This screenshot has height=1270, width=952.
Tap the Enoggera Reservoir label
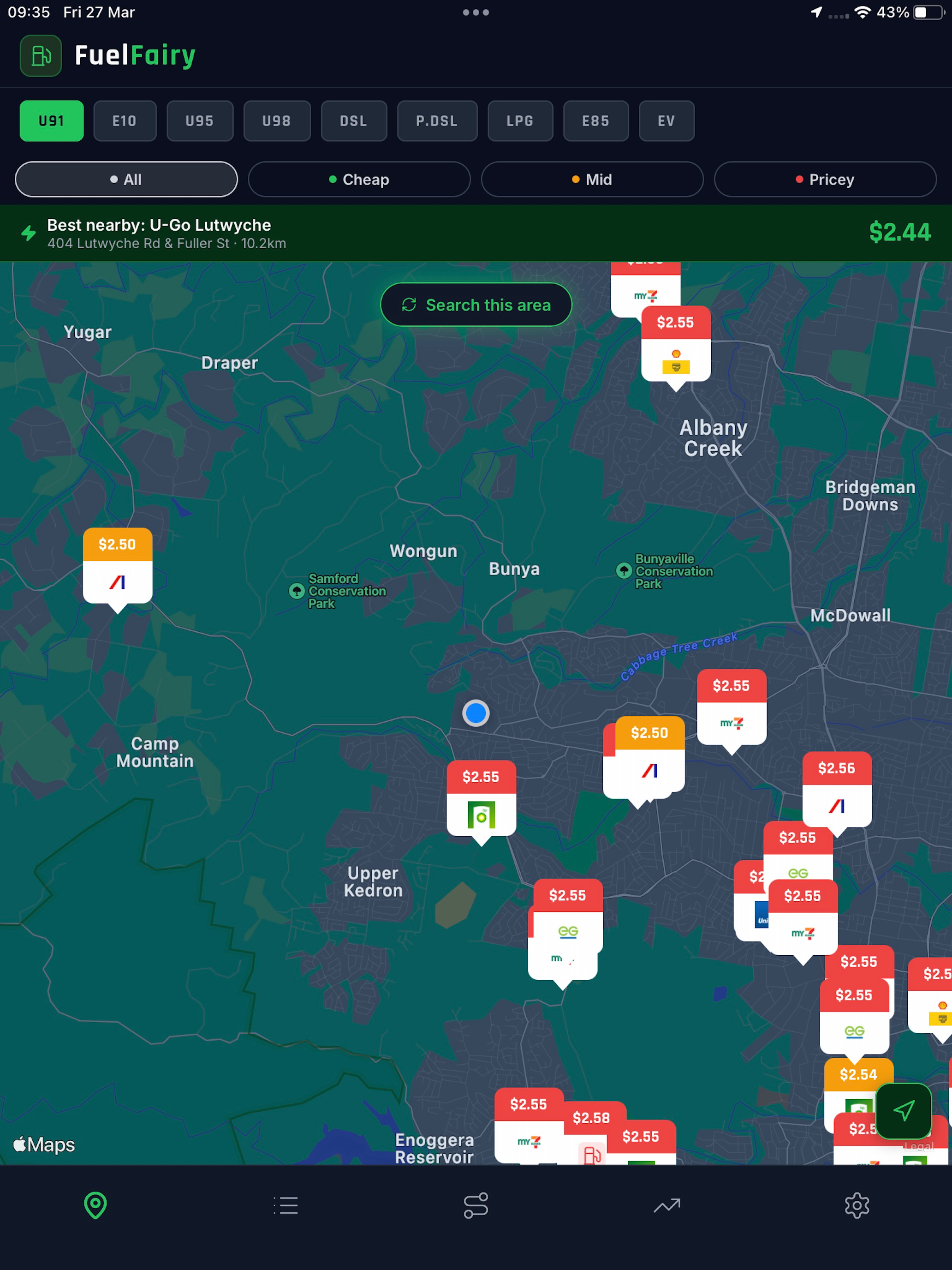point(434,1148)
